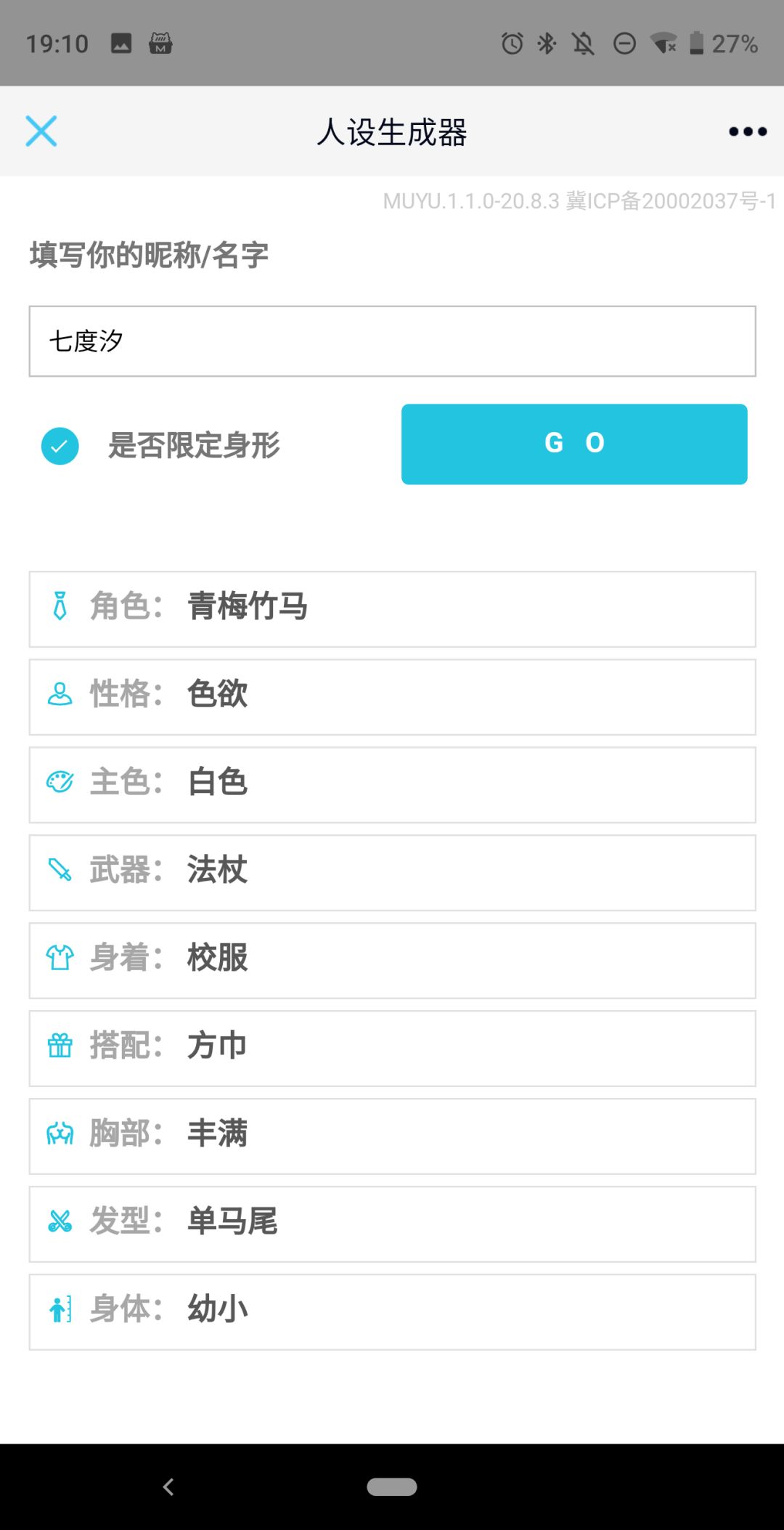
Task: Select the 角色 青梅竹马 result row
Action: tap(392, 609)
